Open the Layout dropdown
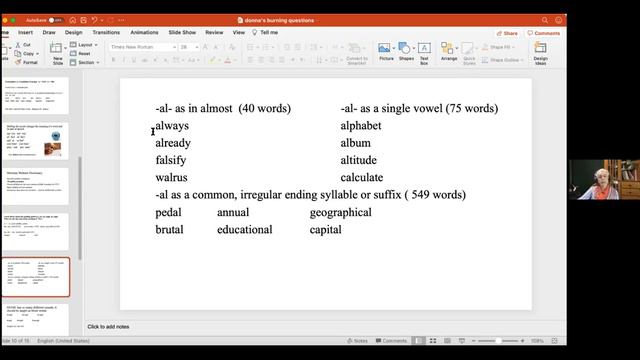640x360 pixels. [84, 44]
